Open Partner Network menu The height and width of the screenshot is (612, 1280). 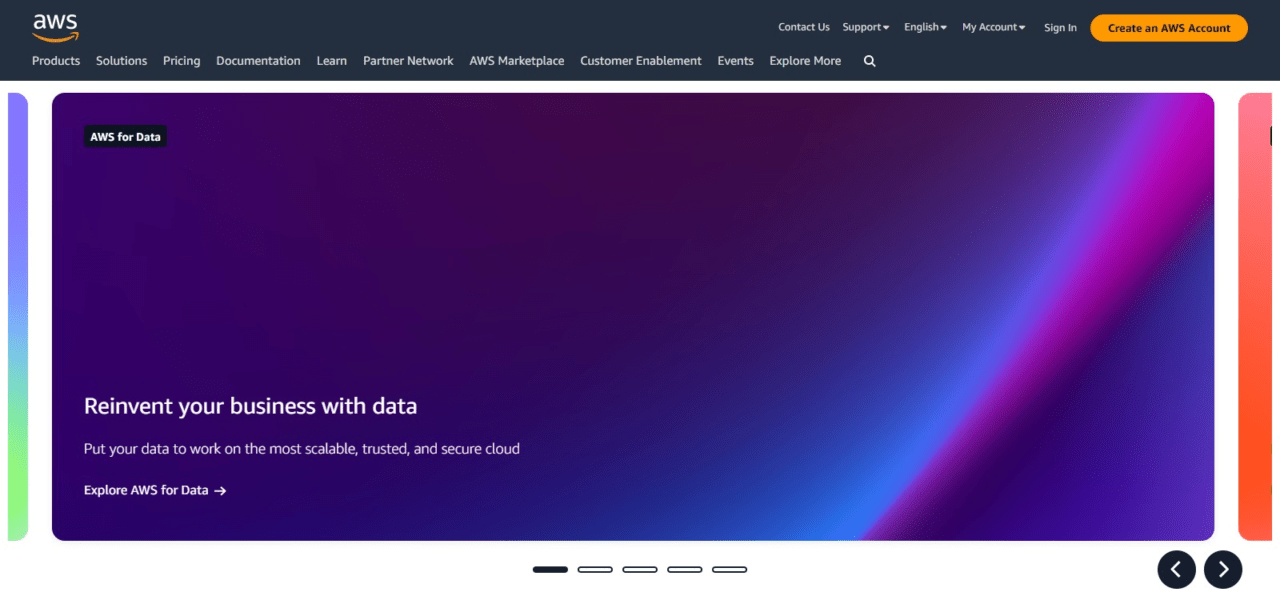tap(408, 61)
